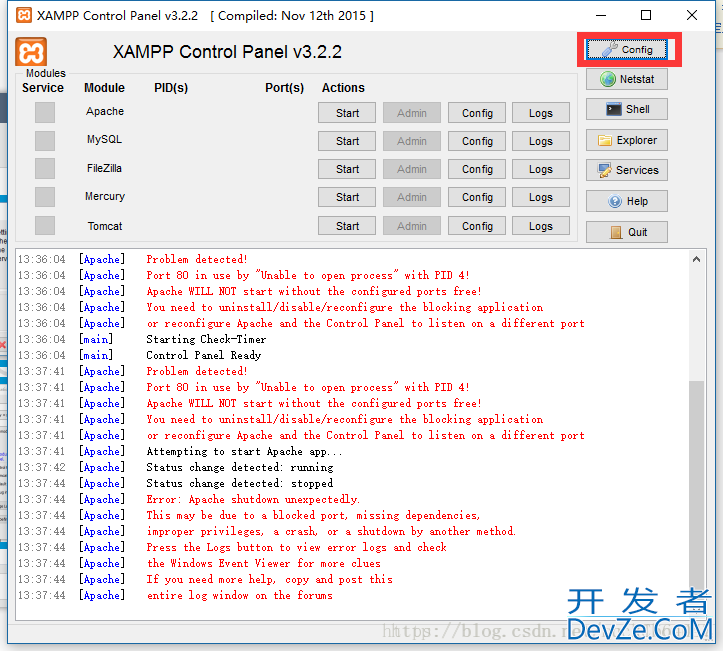
Task: Open the highlighted top-right Config button
Action: click(628, 49)
